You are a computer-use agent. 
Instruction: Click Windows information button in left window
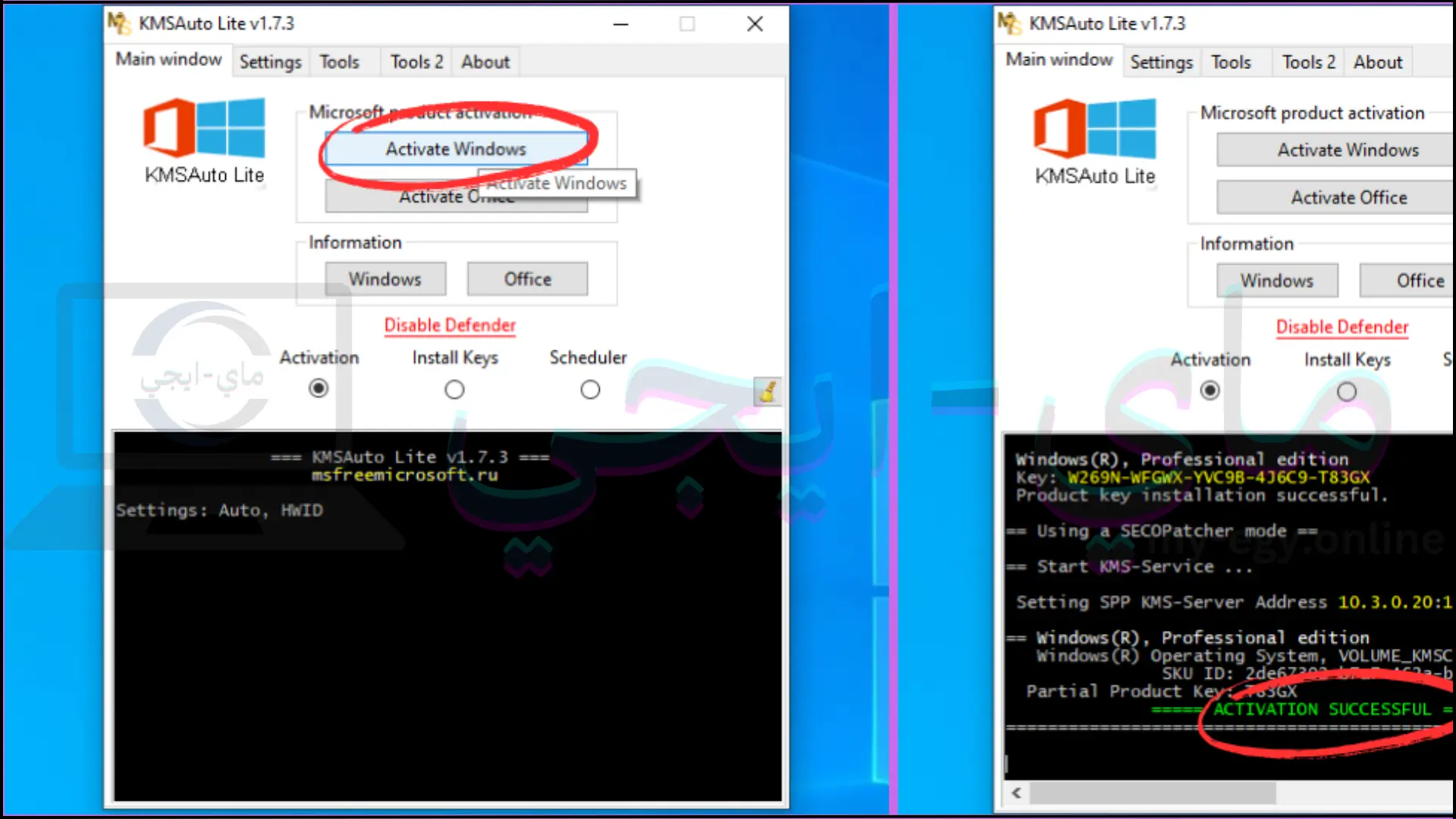point(385,279)
